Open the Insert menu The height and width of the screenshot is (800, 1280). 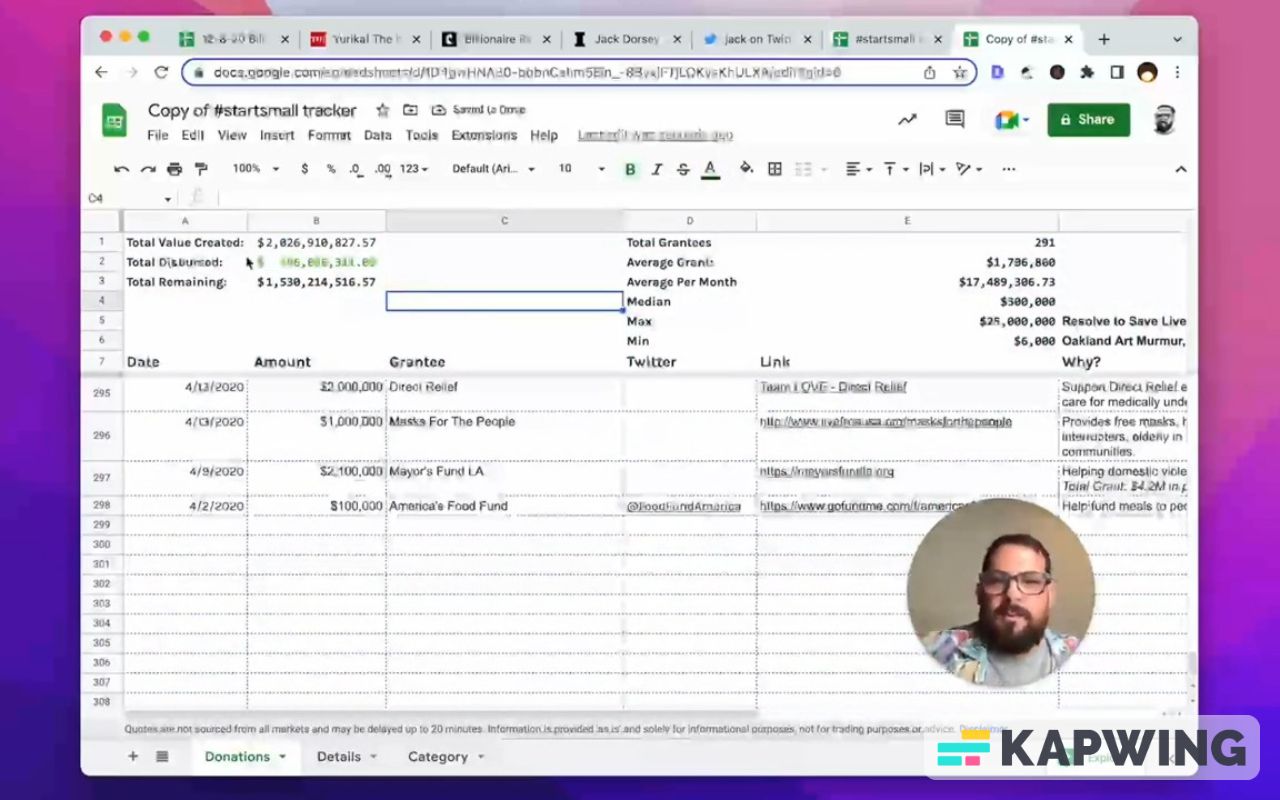coord(277,135)
